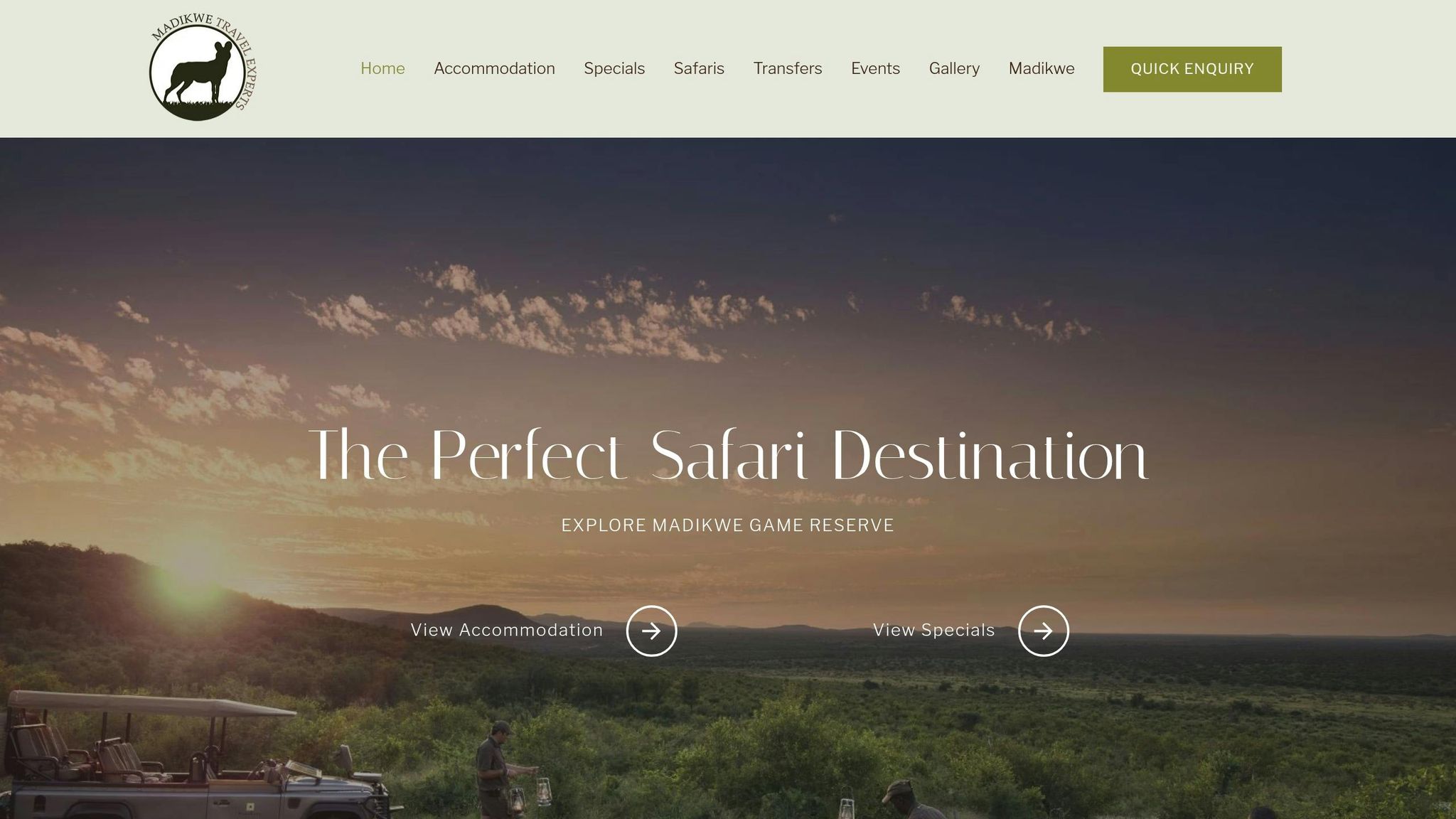Click The Perfect Safari Destination heading
This screenshot has width=1456, height=819.
[x=728, y=456]
